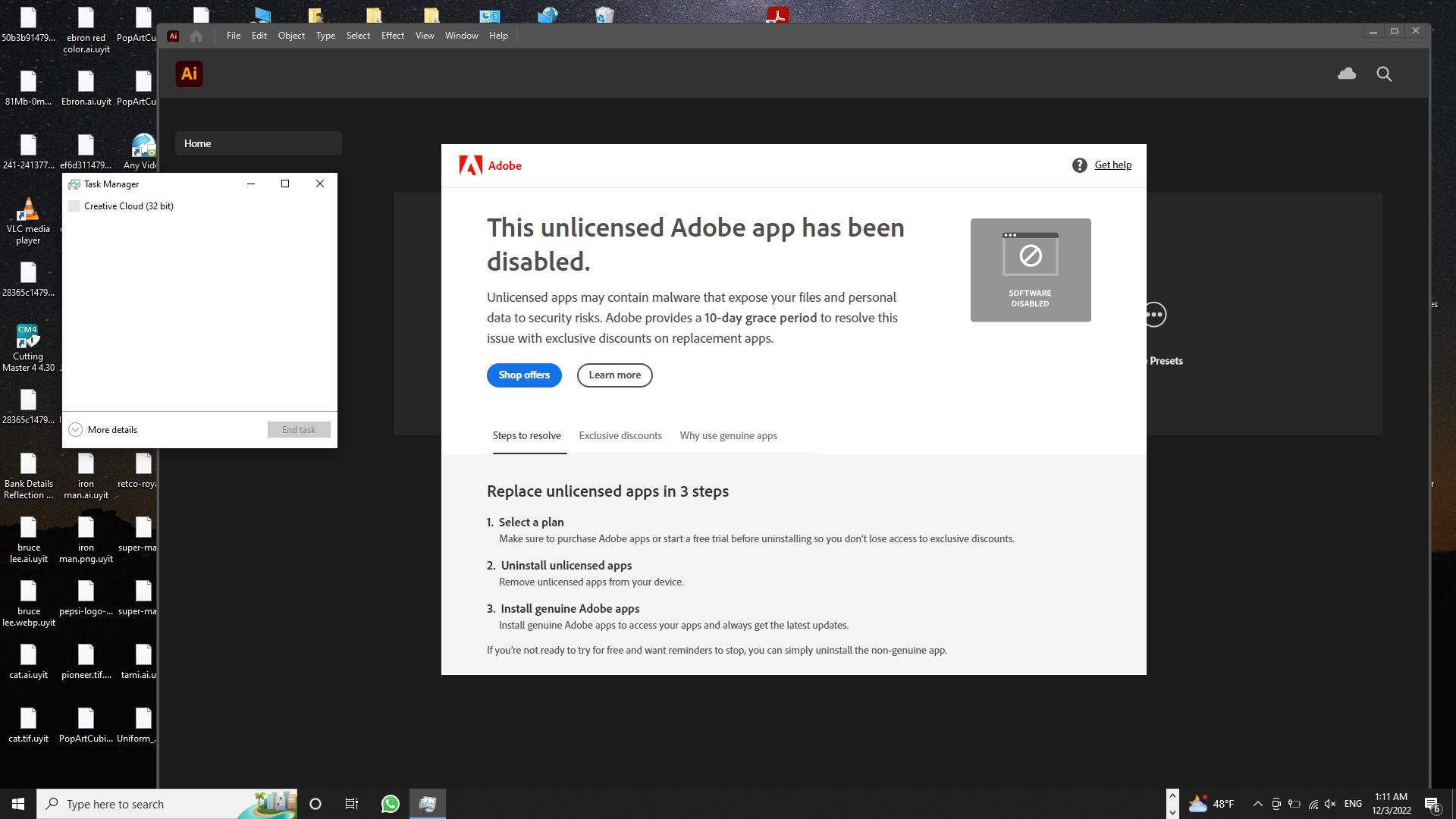
Task: Open the cloud sync status icon
Action: pos(1347,74)
